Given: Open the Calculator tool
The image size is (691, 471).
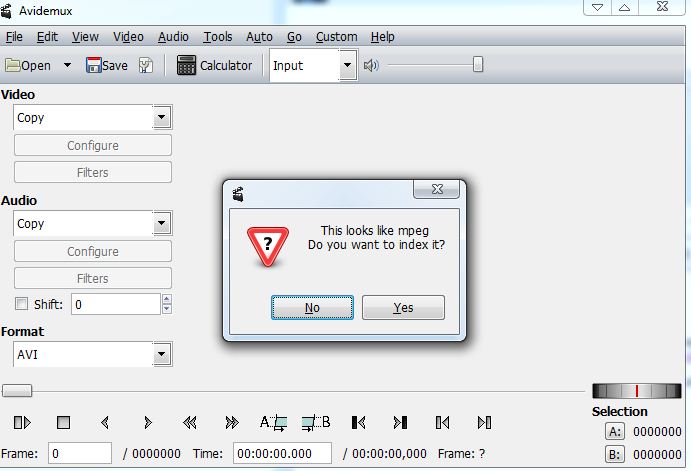Looking at the screenshot, I should click(x=214, y=66).
